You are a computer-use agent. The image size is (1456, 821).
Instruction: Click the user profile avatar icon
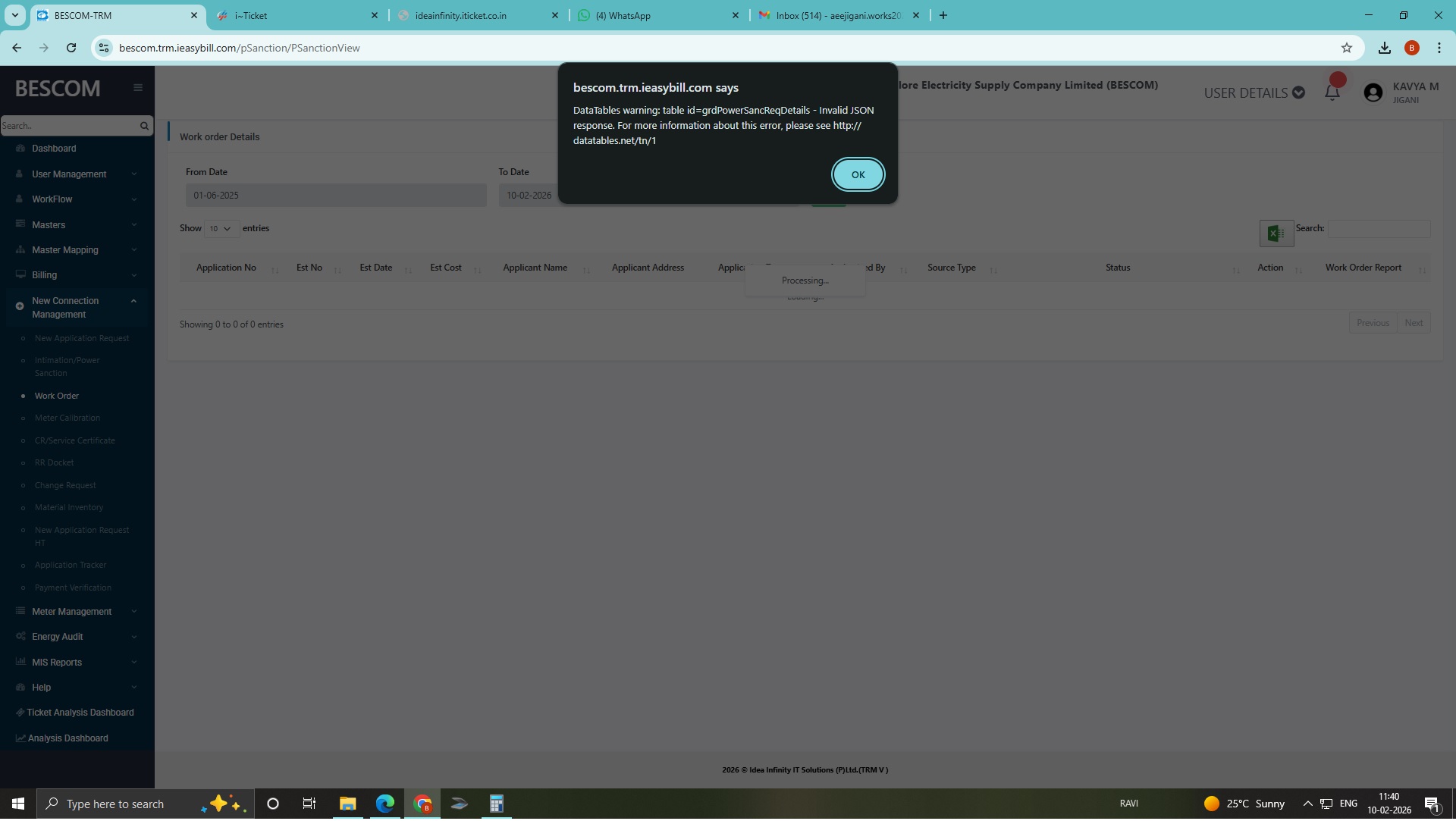pyautogui.click(x=1373, y=92)
